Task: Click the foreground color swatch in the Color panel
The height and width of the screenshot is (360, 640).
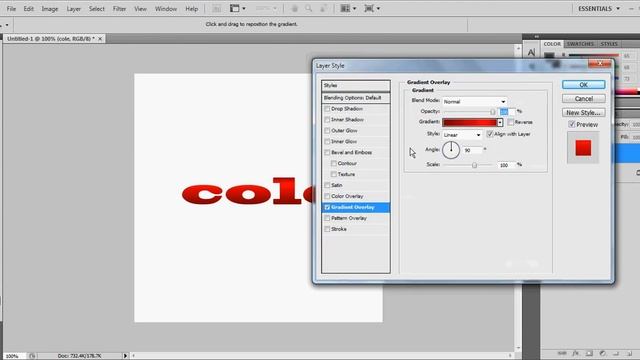Action: 549,55
